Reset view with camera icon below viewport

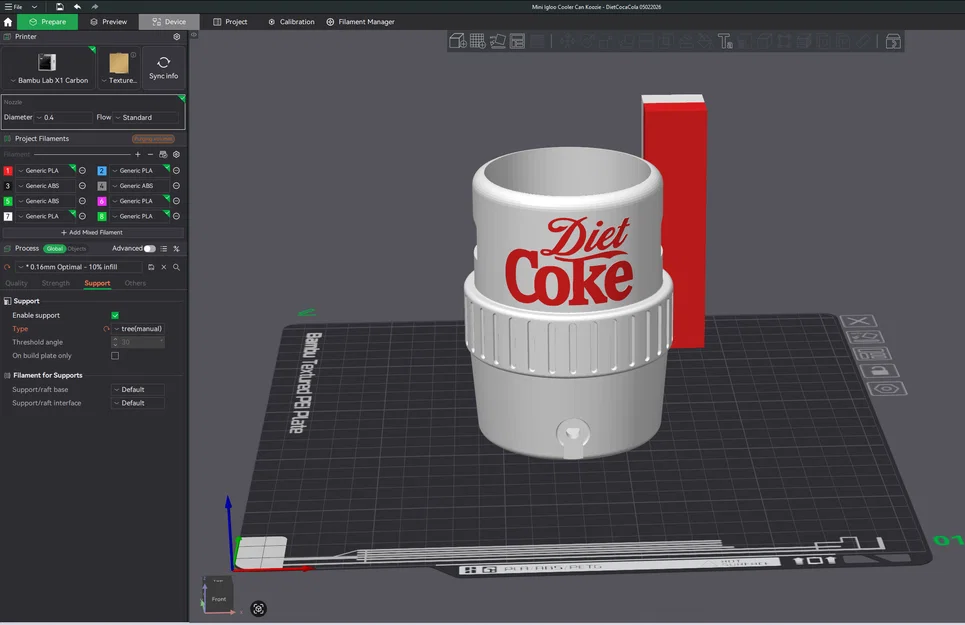tap(258, 609)
